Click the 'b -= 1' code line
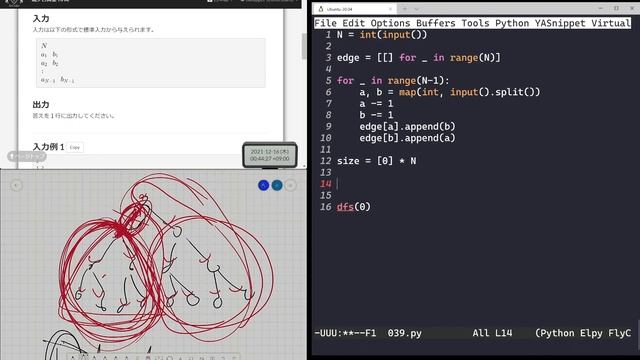This screenshot has width=640, height=360. click(x=376, y=115)
